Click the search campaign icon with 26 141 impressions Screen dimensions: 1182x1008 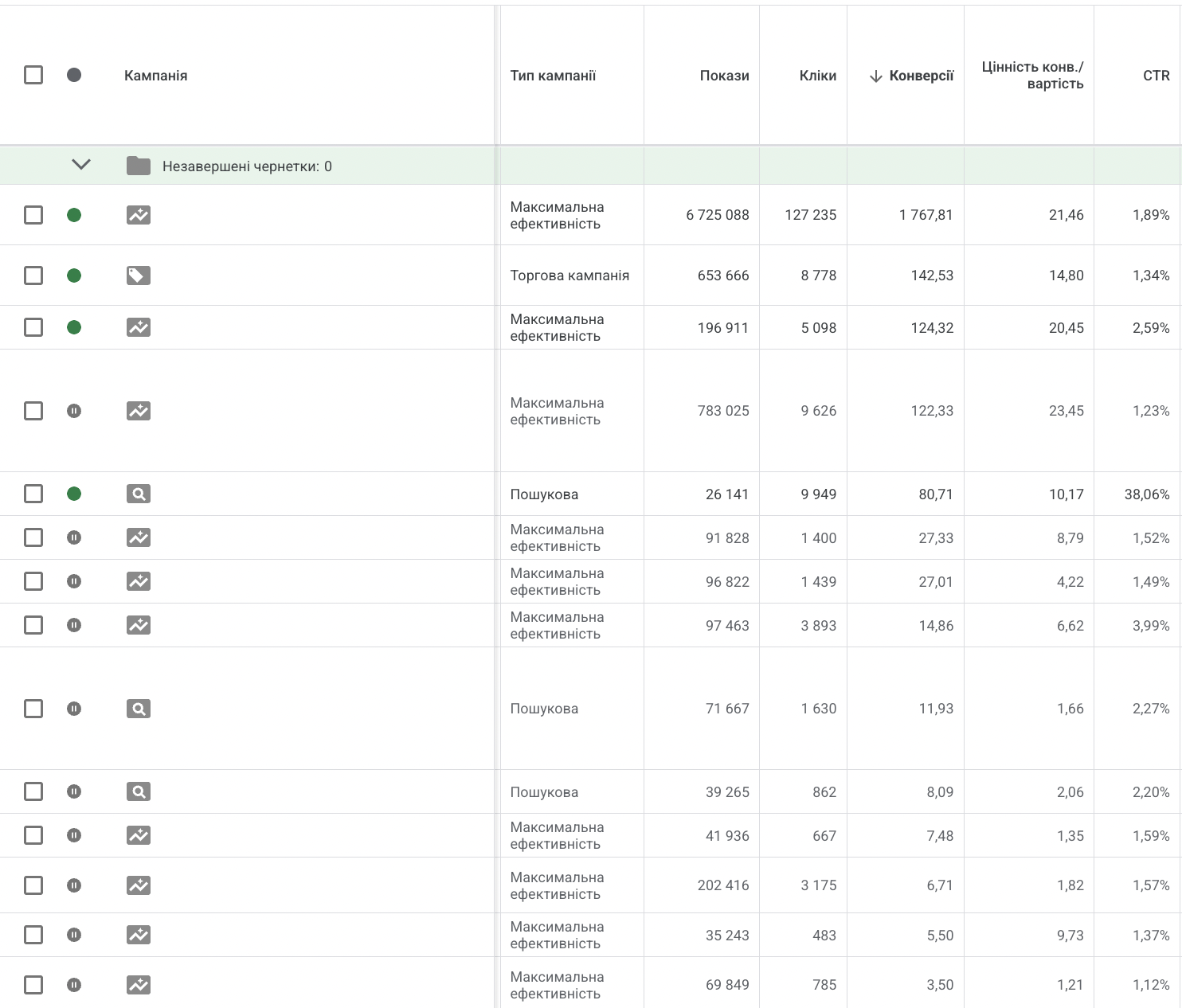[x=139, y=494]
